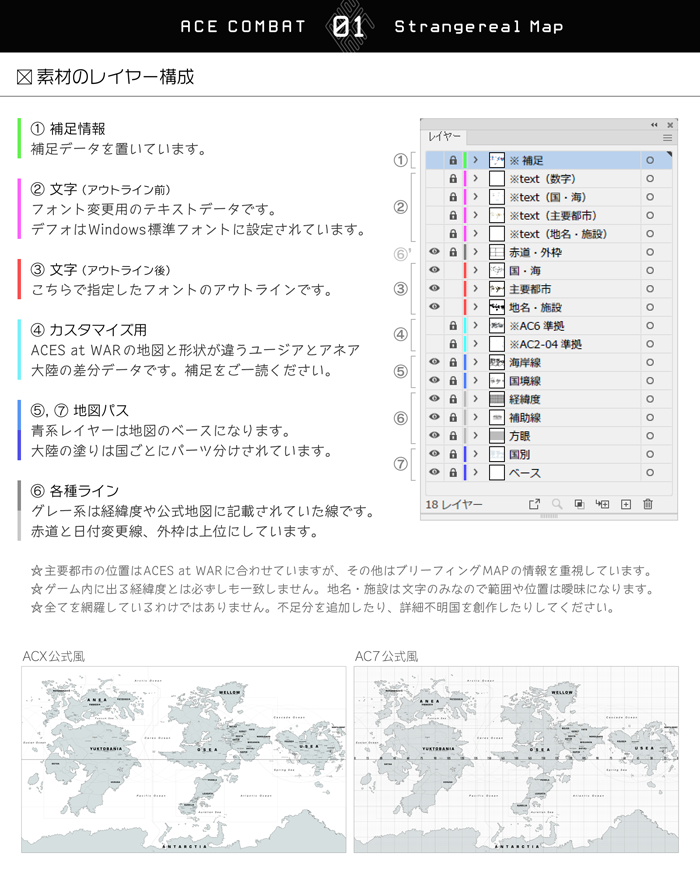Viewport: 700px width, 875px height.
Task: Click the collect for export icon
Action: point(534,505)
